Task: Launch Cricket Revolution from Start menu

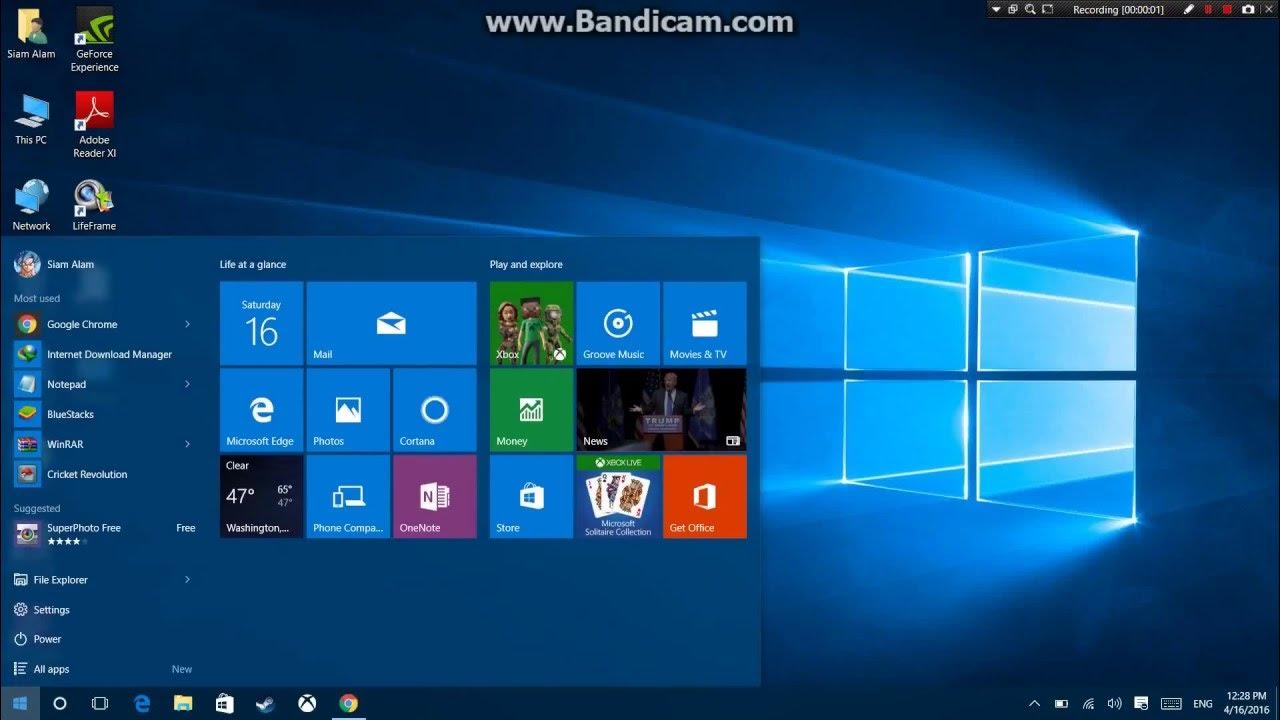Action: coord(103,474)
